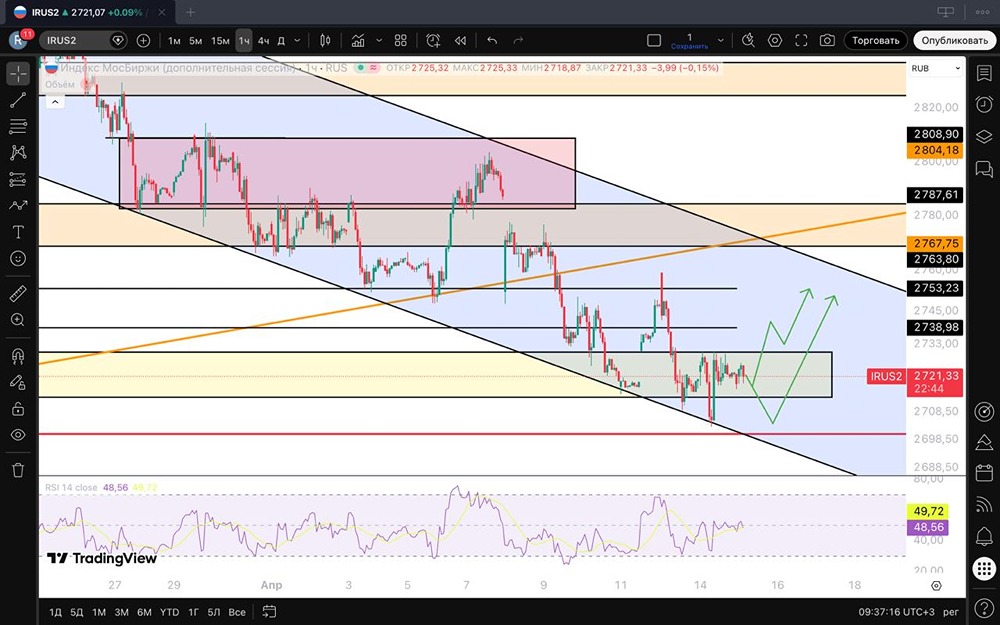Open the indicators chart icon

click(358, 40)
